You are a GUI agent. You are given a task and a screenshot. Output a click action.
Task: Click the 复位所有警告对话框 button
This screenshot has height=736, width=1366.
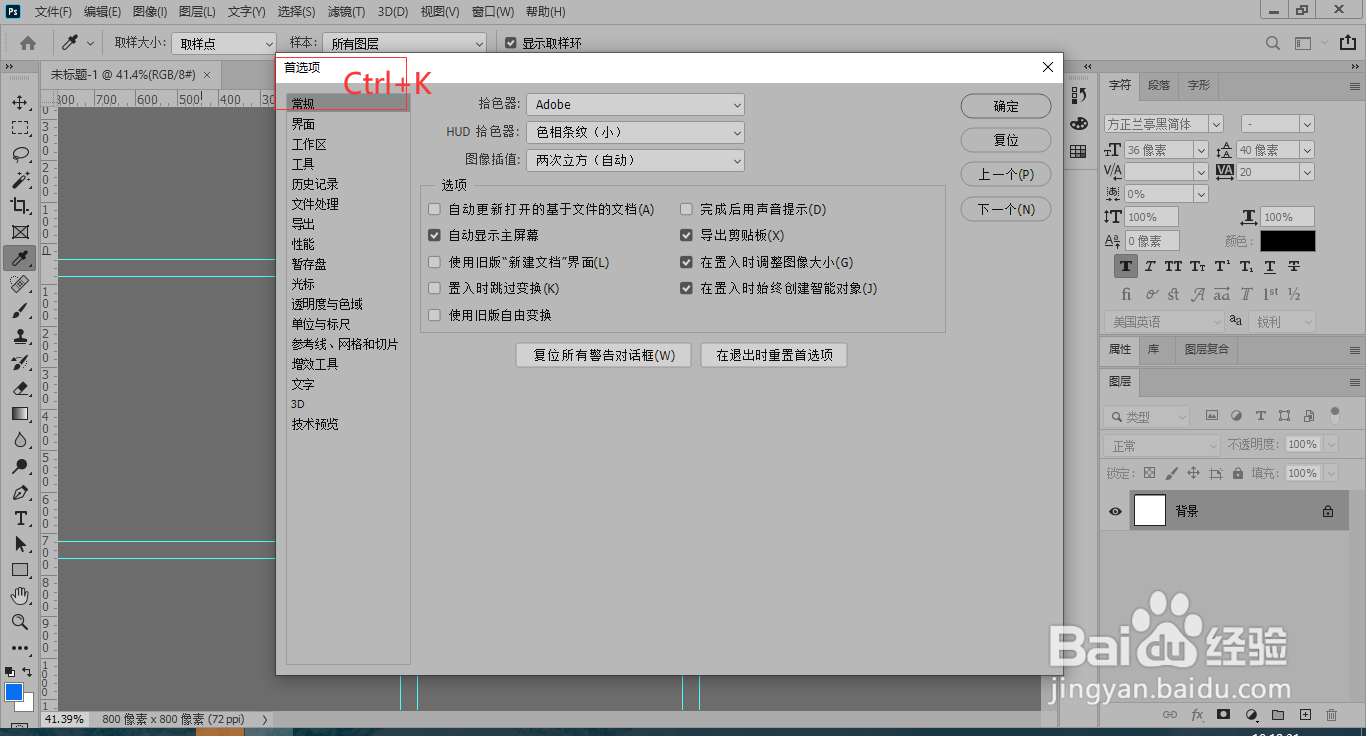(x=603, y=354)
